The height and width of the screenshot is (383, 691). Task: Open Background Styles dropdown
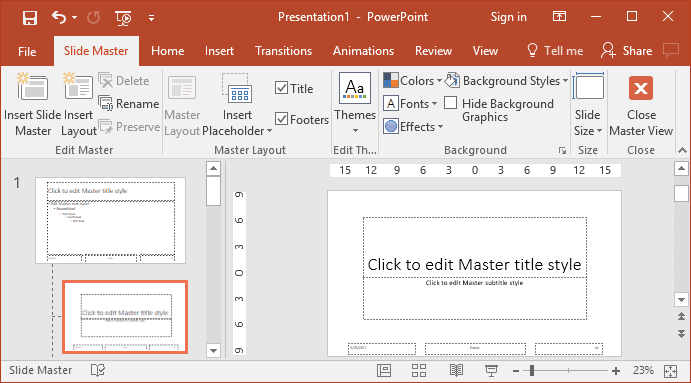point(506,81)
